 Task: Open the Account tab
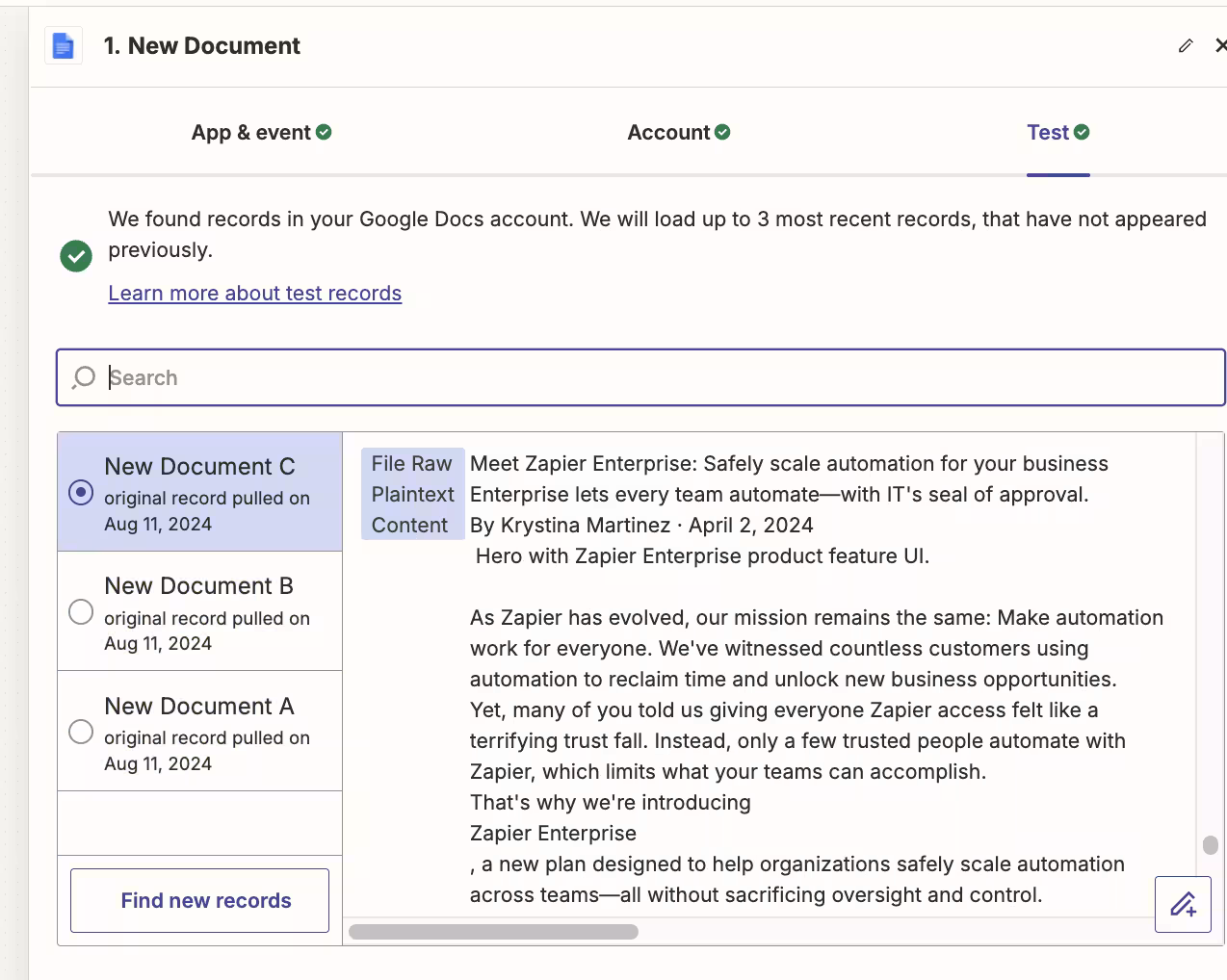(x=678, y=132)
